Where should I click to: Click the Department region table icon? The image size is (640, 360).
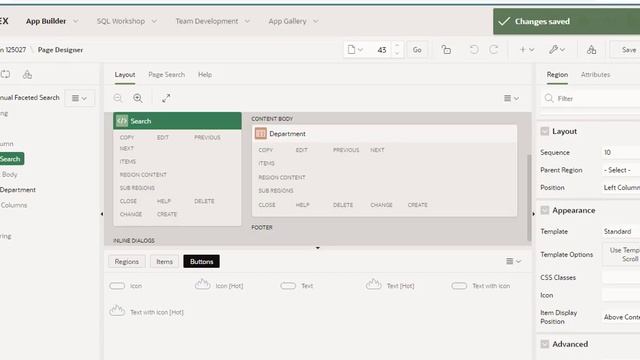click(x=260, y=133)
